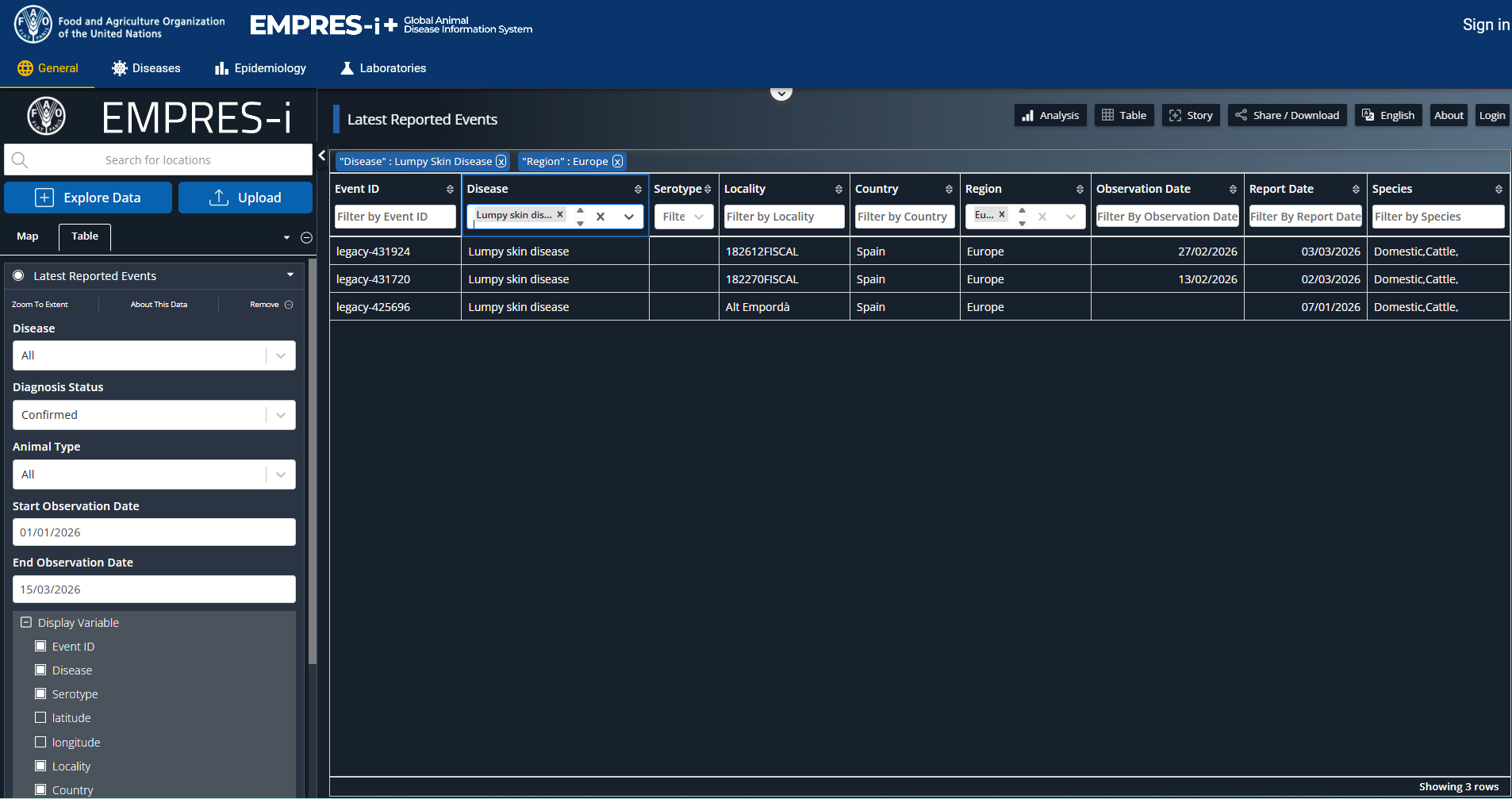This screenshot has height=799, width=1512.
Task: Open the Serotype filter dropdown
Action: (699, 217)
